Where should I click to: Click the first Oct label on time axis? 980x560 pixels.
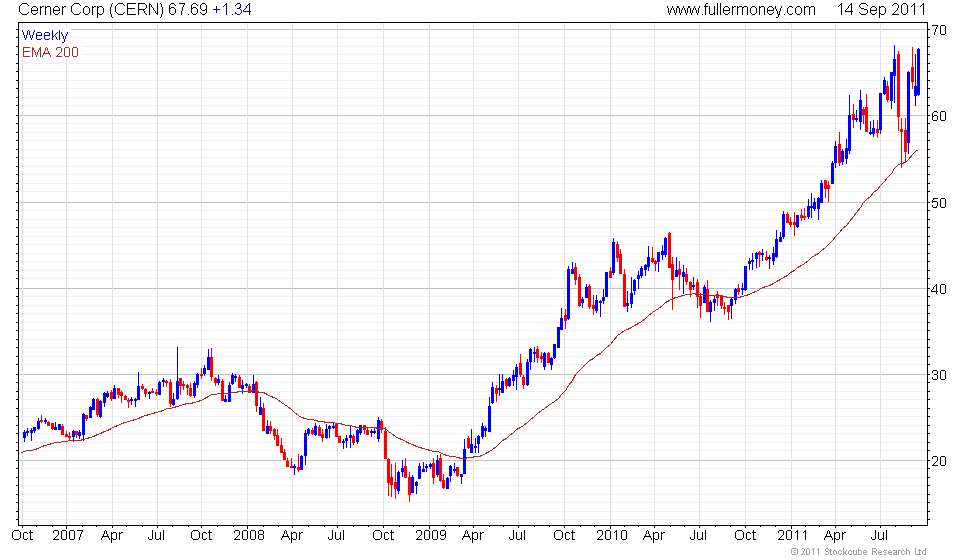[x=22, y=535]
